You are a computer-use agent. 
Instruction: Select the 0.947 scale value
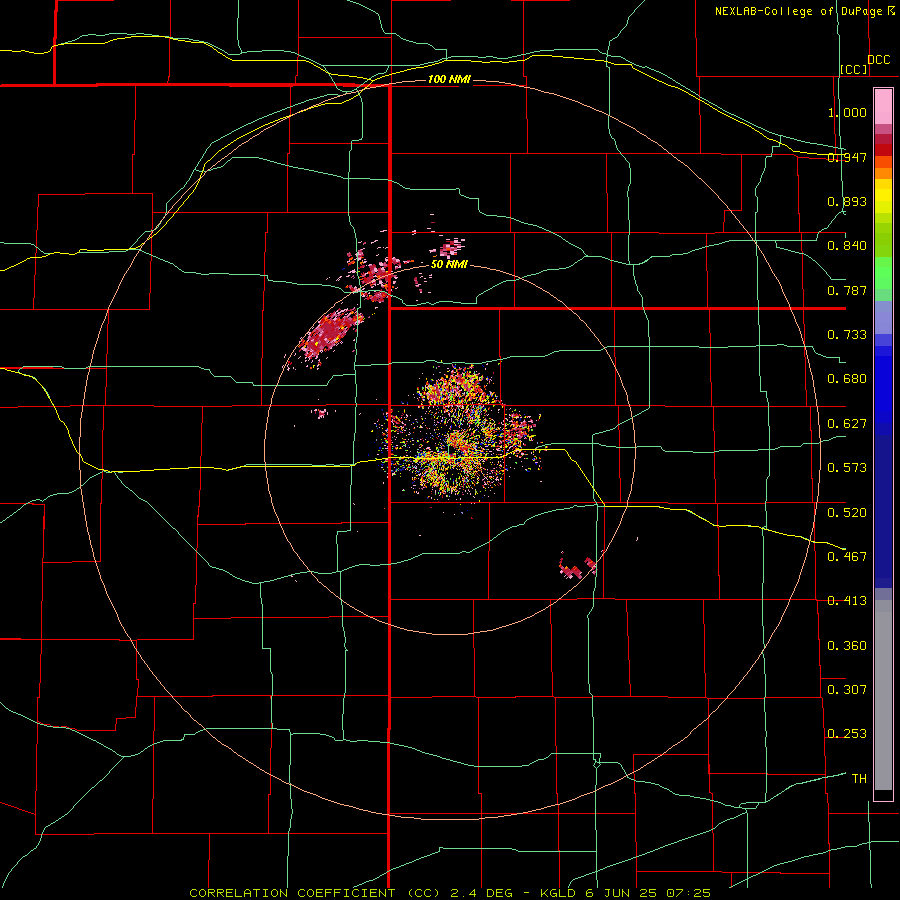(847, 157)
